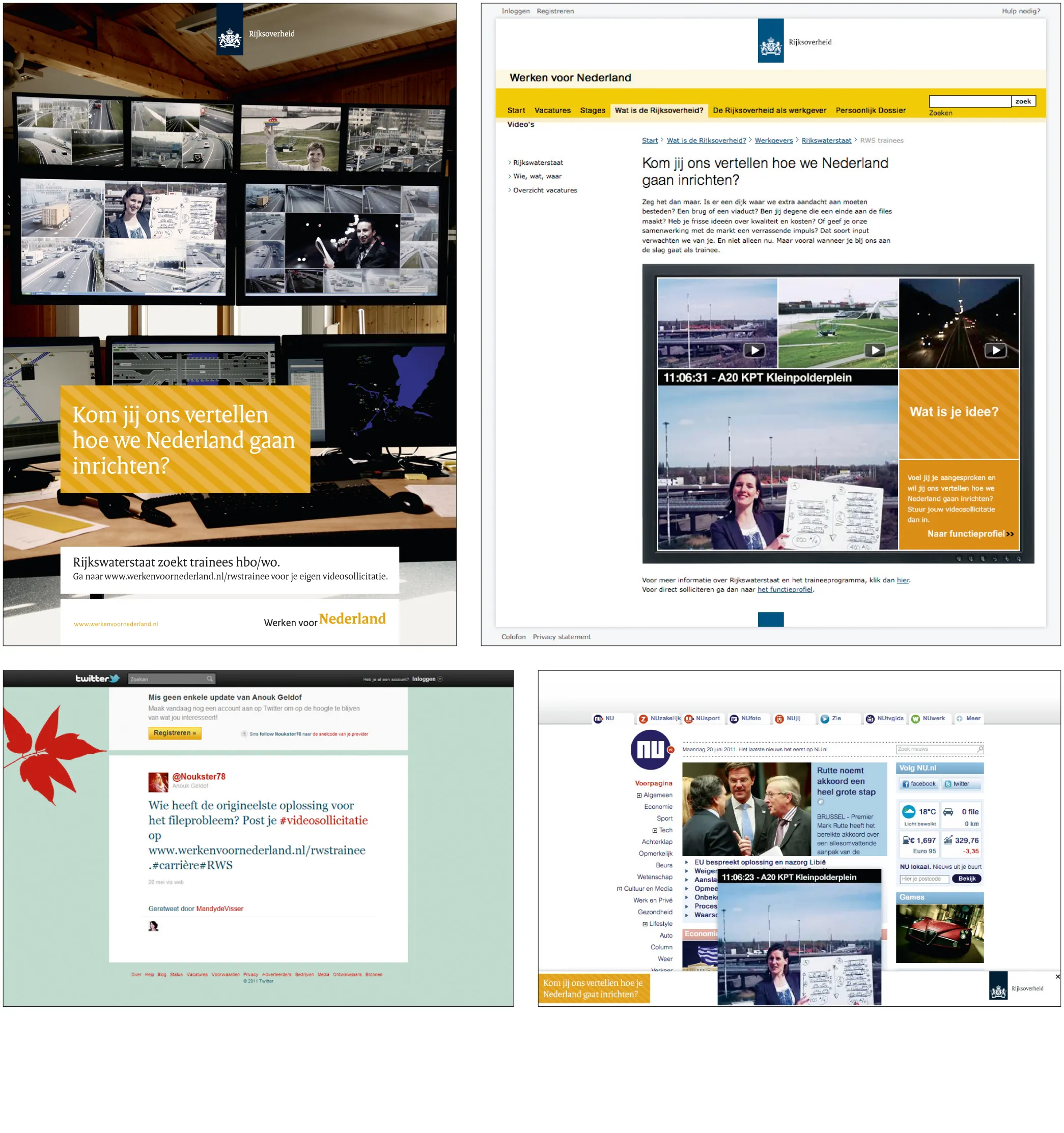The height and width of the screenshot is (1133, 1064).
Task: Go to De Rijksoverheid als werkgever tab
Action: pos(769,110)
